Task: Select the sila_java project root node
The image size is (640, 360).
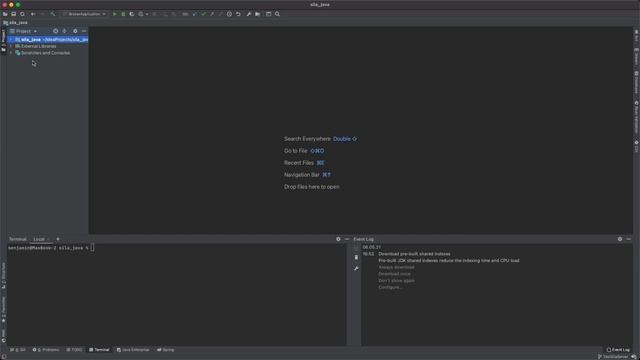Action: click(48, 40)
